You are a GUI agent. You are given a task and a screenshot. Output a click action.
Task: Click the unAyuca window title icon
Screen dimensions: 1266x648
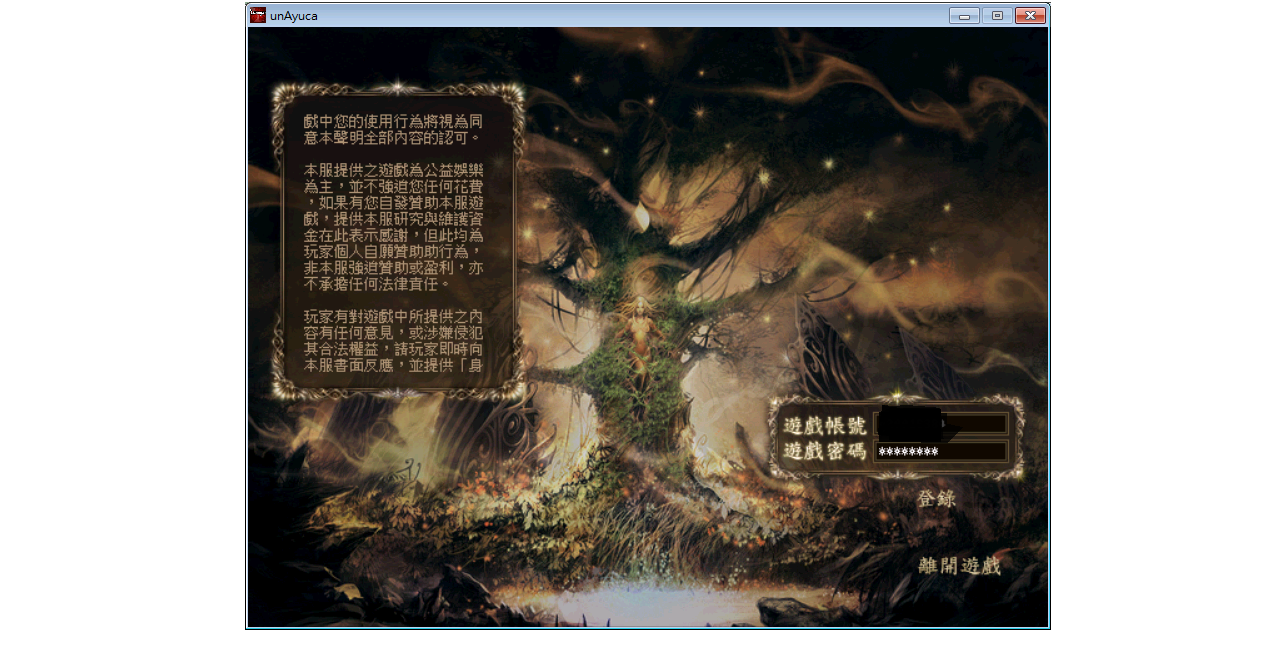coord(258,15)
